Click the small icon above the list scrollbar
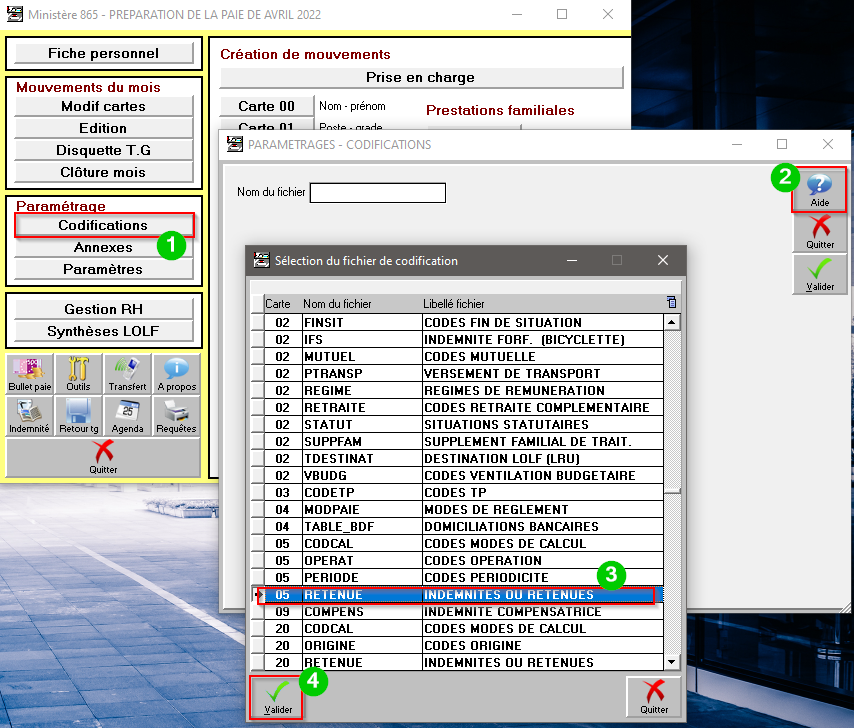The height and width of the screenshot is (728, 854). pyautogui.click(x=671, y=303)
